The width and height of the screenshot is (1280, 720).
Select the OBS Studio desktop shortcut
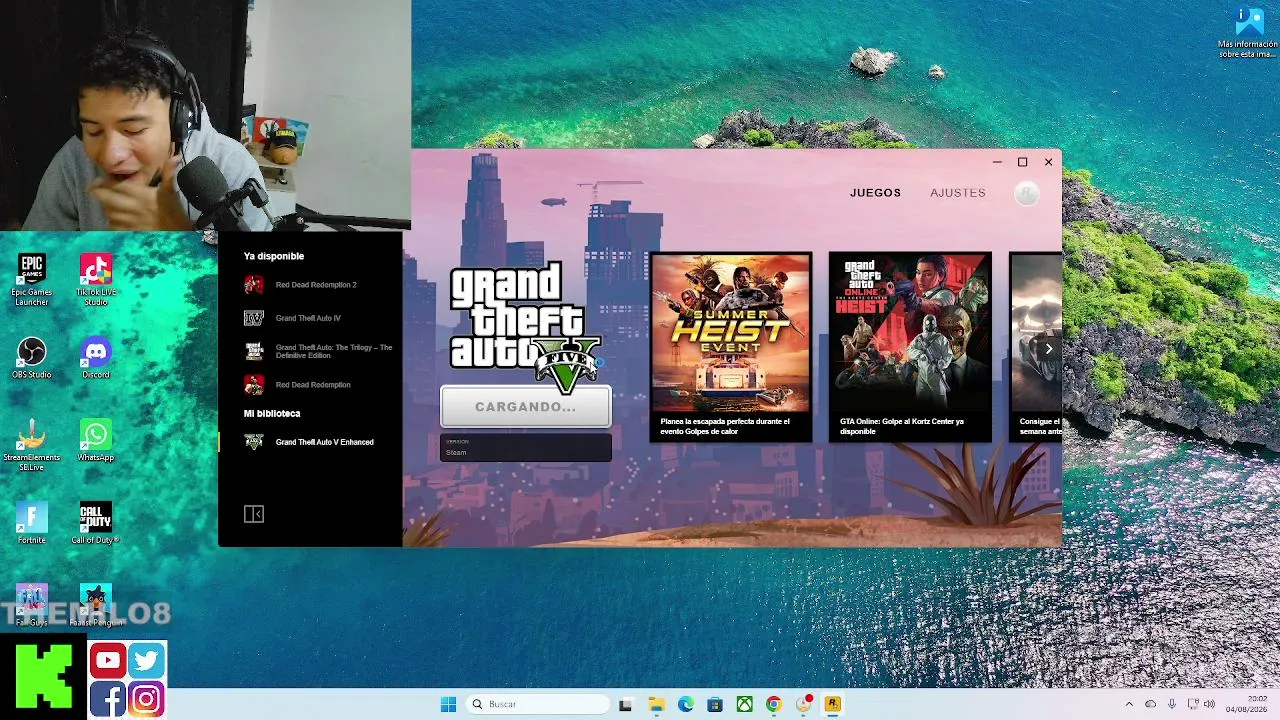point(32,358)
